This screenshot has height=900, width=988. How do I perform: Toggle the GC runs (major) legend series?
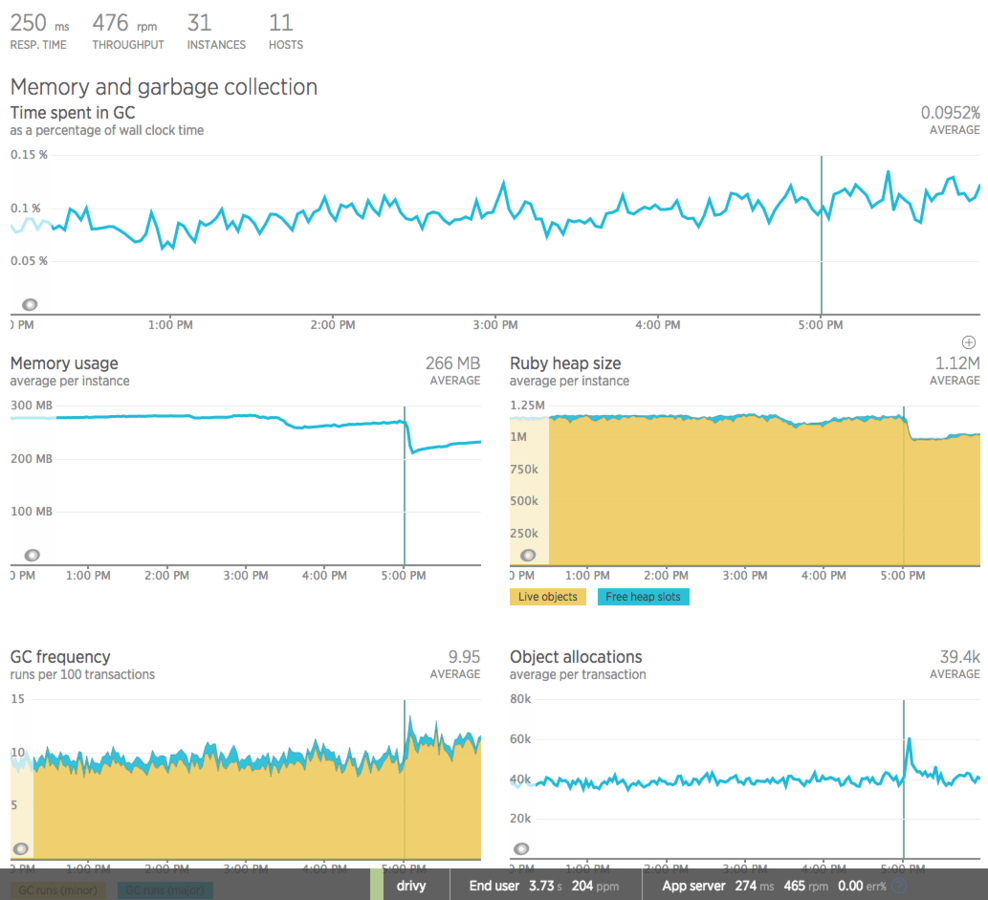[165, 891]
